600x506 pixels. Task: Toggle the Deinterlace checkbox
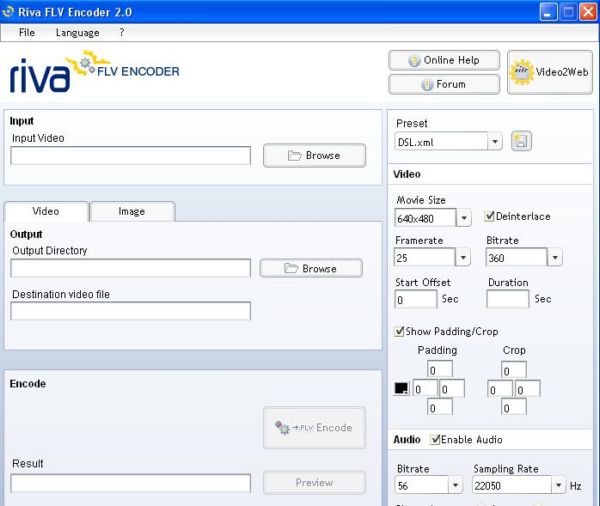tap(489, 216)
